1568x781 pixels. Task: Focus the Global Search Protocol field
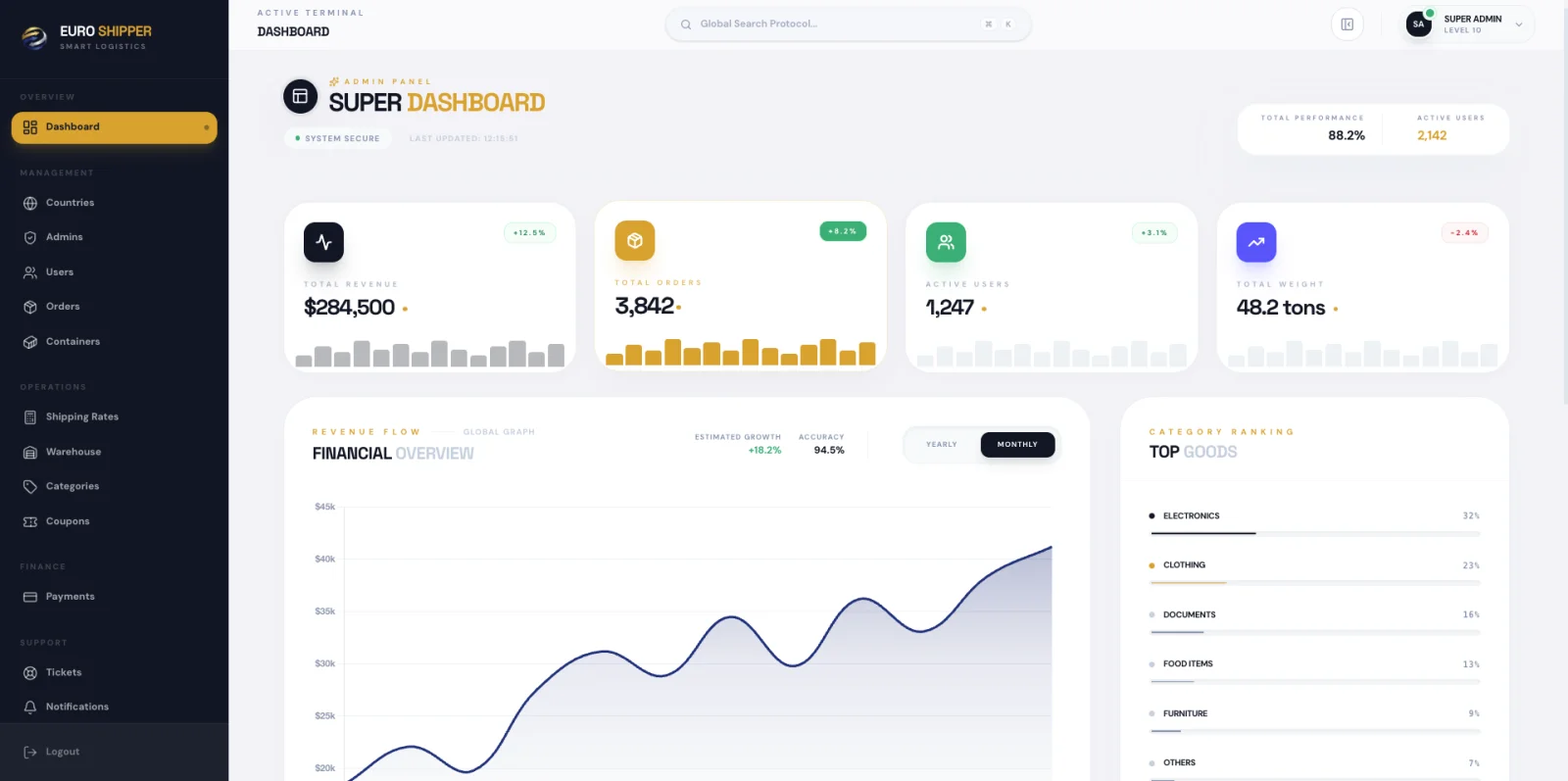tap(848, 24)
